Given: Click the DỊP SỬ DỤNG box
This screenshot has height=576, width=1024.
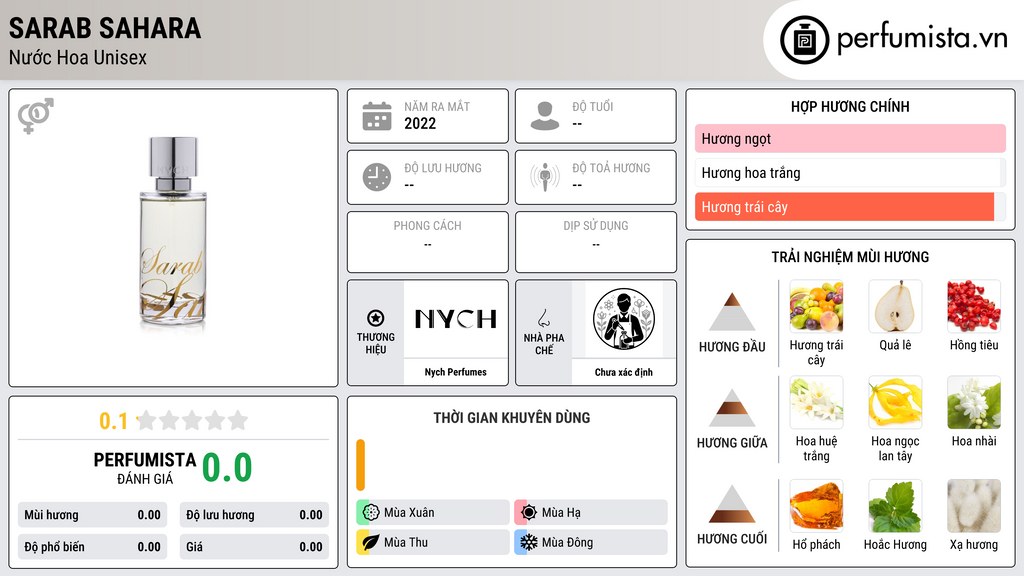Looking at the screenshot, I should pyautogui.click(x=596, y=242).
